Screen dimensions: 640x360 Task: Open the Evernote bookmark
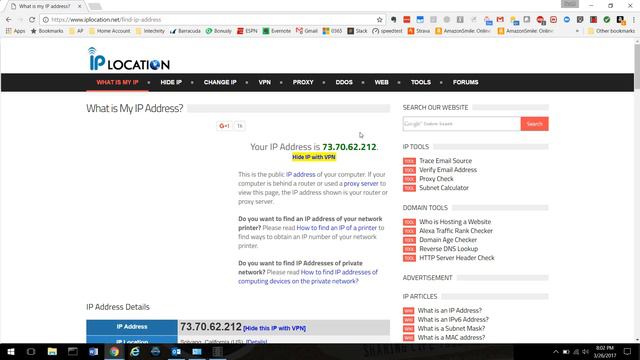tap(276, 31)
